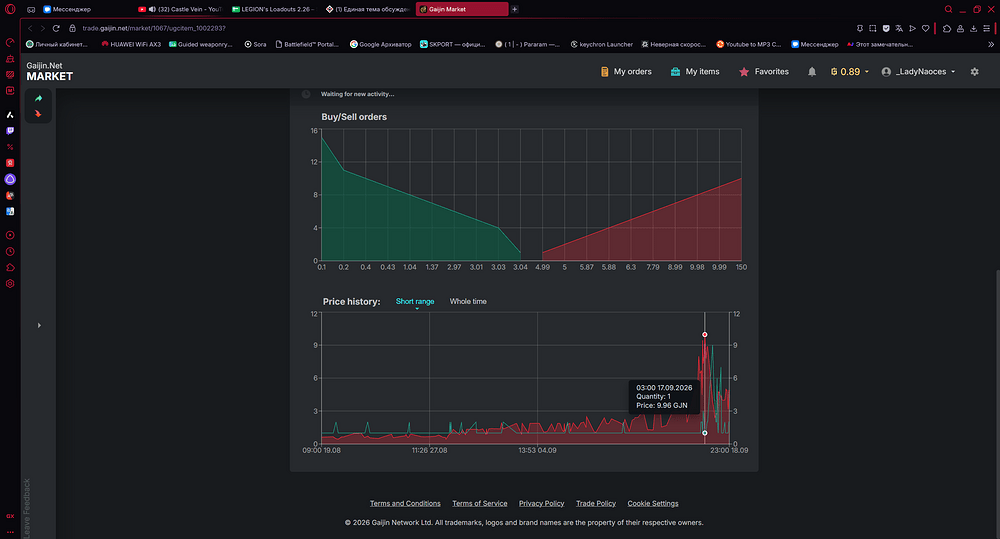Open the pin icon in address bar

860,28
